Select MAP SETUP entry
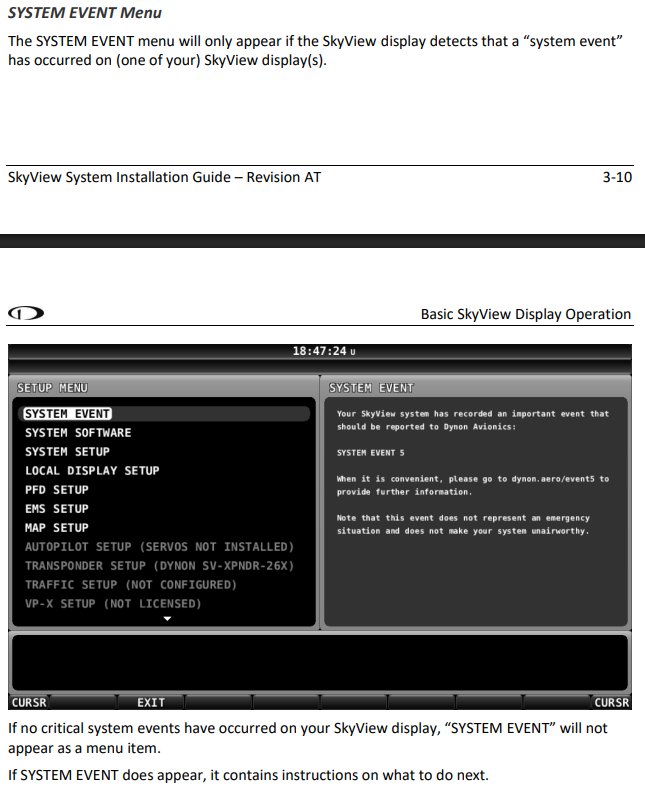 57,528
